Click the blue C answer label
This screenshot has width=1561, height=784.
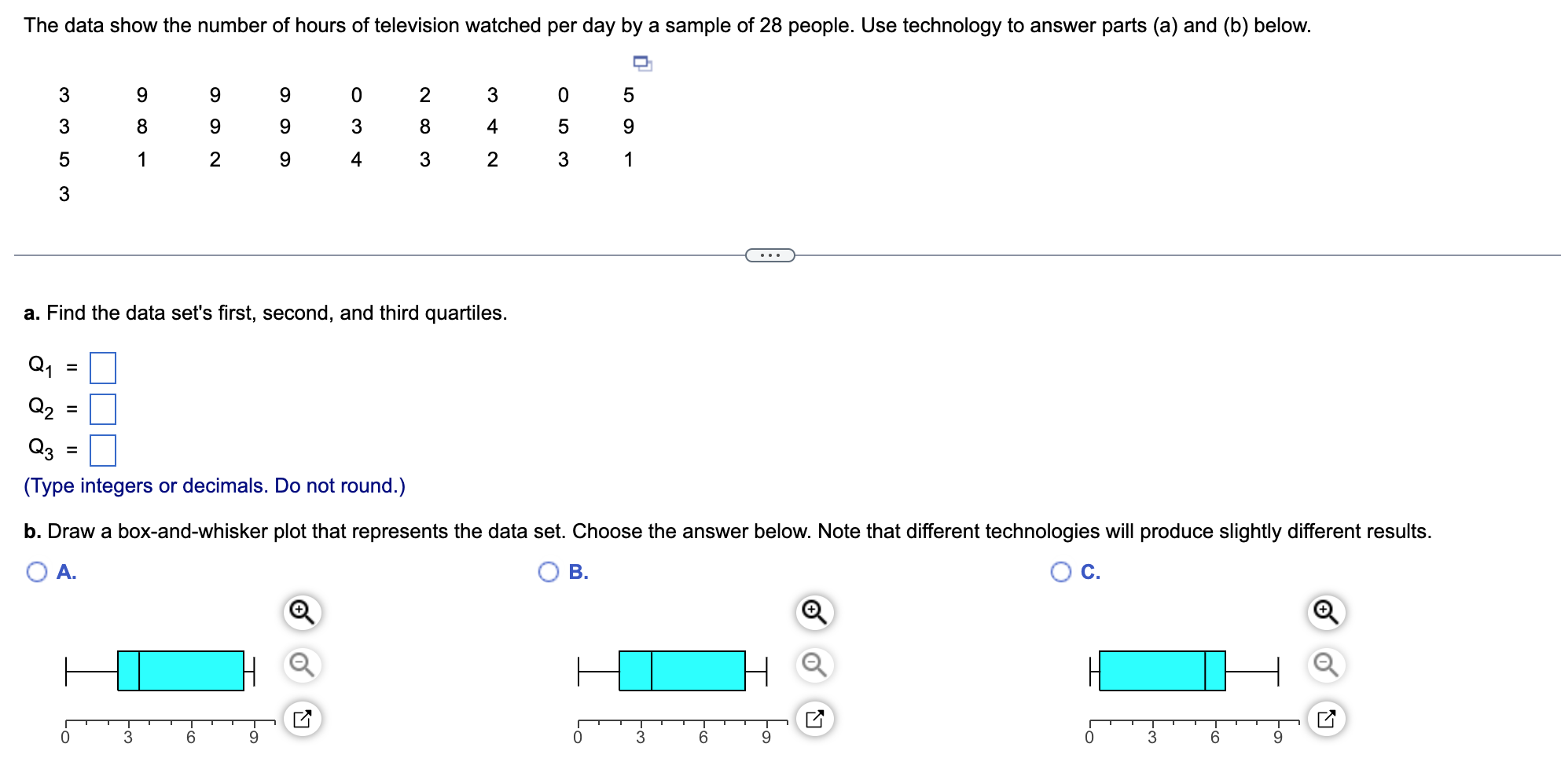(1090, 573)
